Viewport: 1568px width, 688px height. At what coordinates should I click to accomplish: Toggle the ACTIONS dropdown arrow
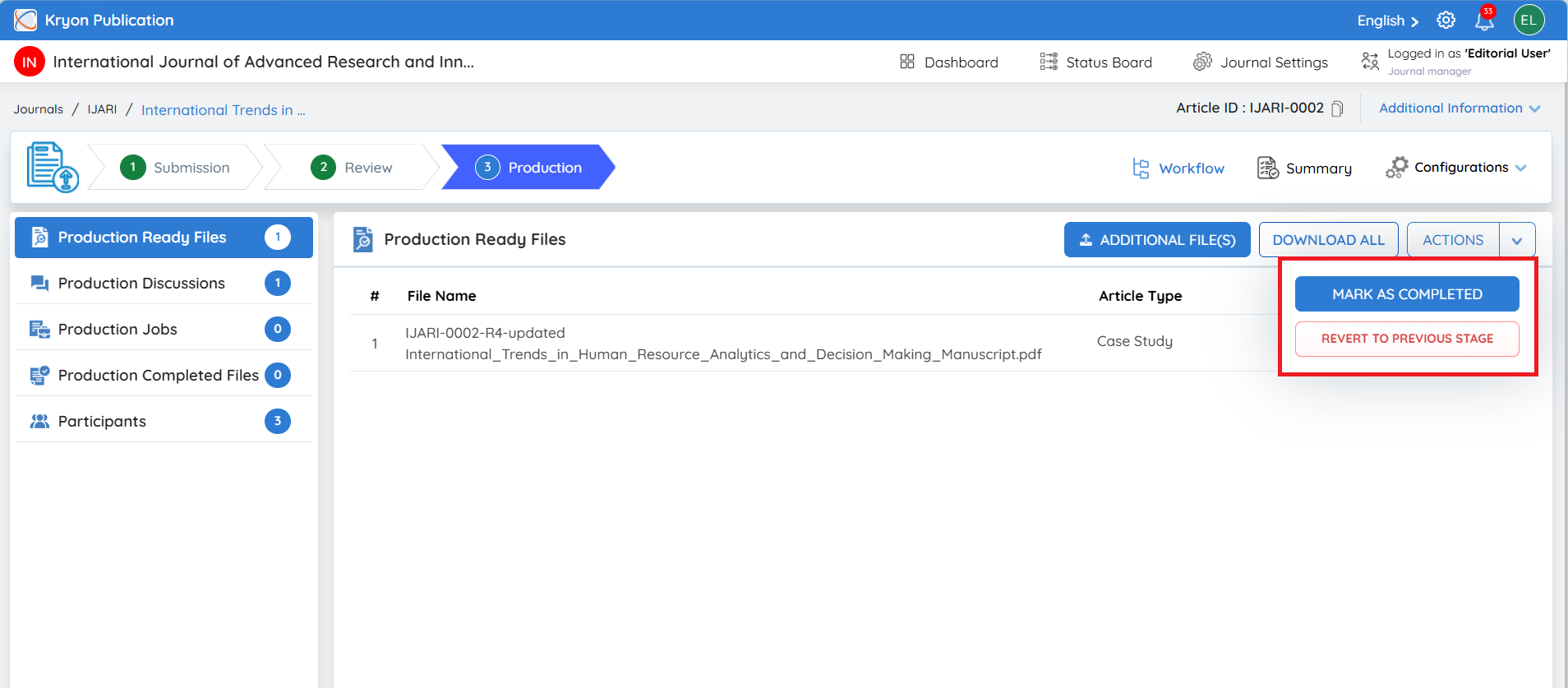pos(1517,240)
